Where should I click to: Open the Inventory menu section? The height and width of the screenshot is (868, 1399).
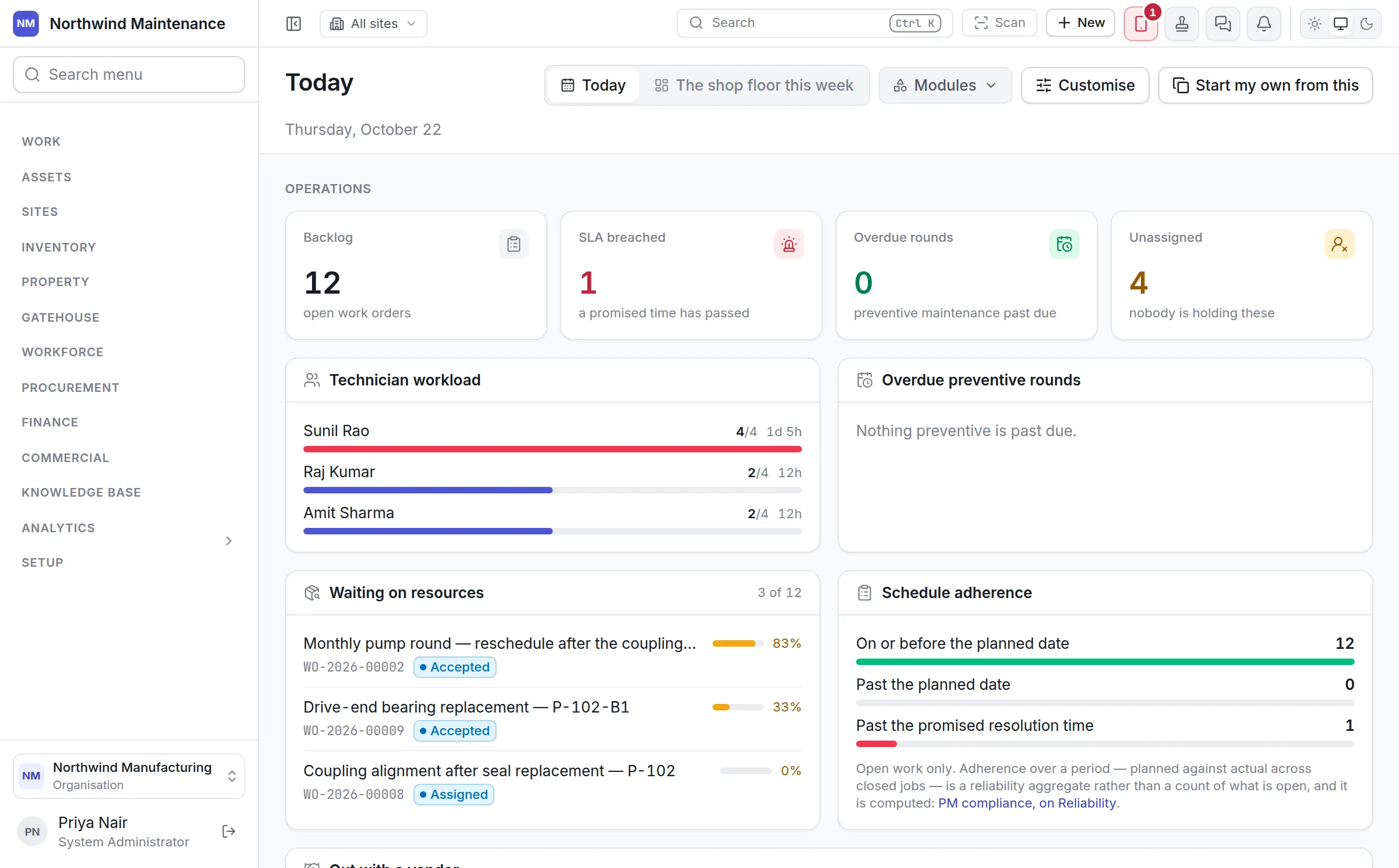(x=58, y=247)
